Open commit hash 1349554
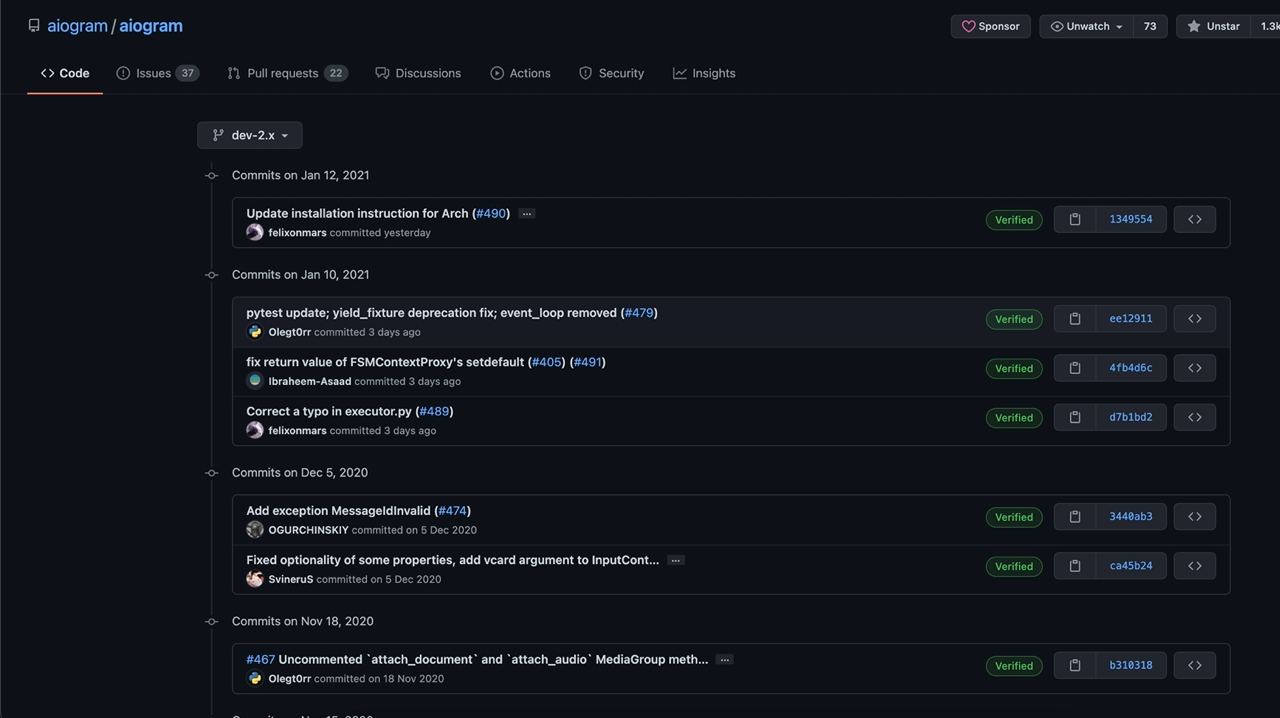 1131,219
